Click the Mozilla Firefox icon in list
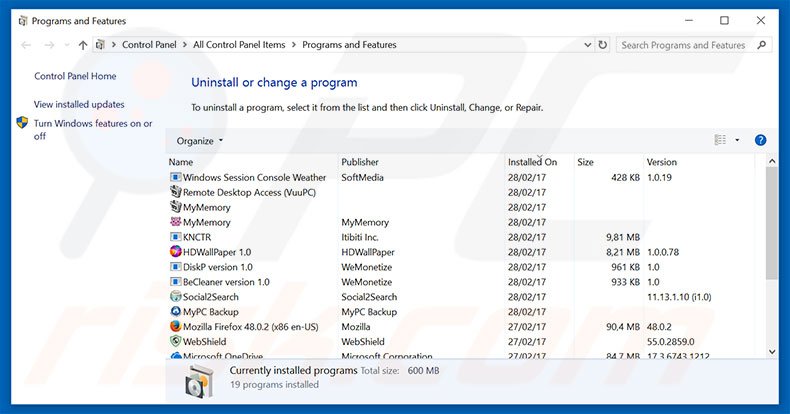 tap(175, 326)
